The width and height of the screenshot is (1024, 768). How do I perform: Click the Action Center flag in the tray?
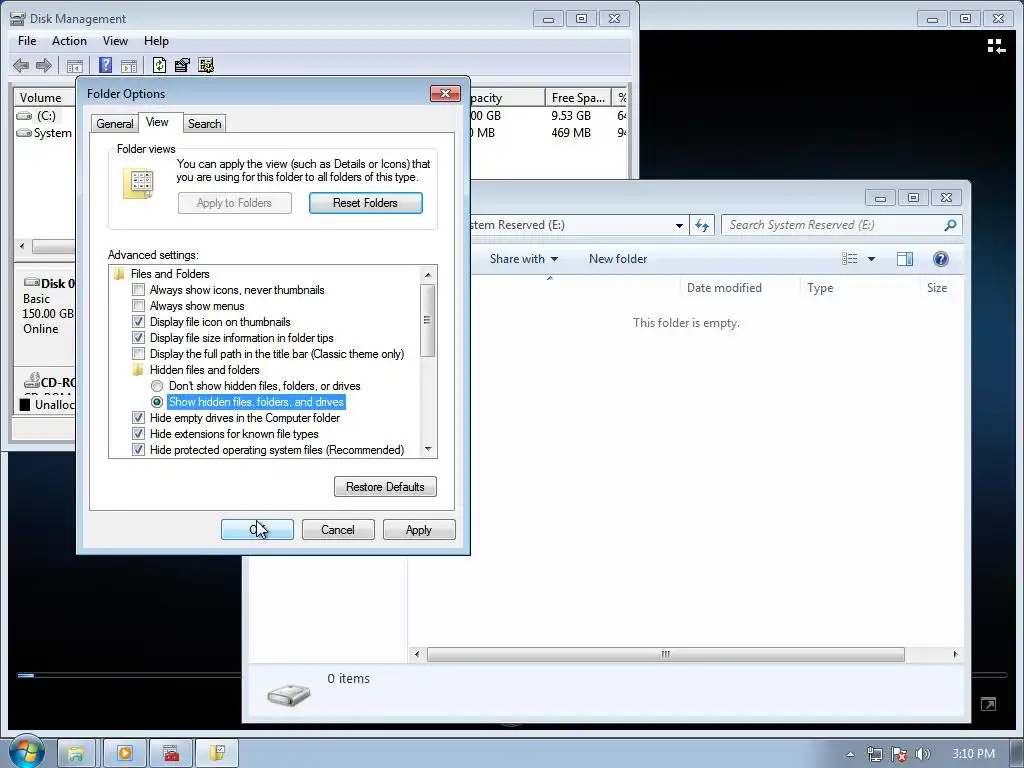(x=899, y=754)
